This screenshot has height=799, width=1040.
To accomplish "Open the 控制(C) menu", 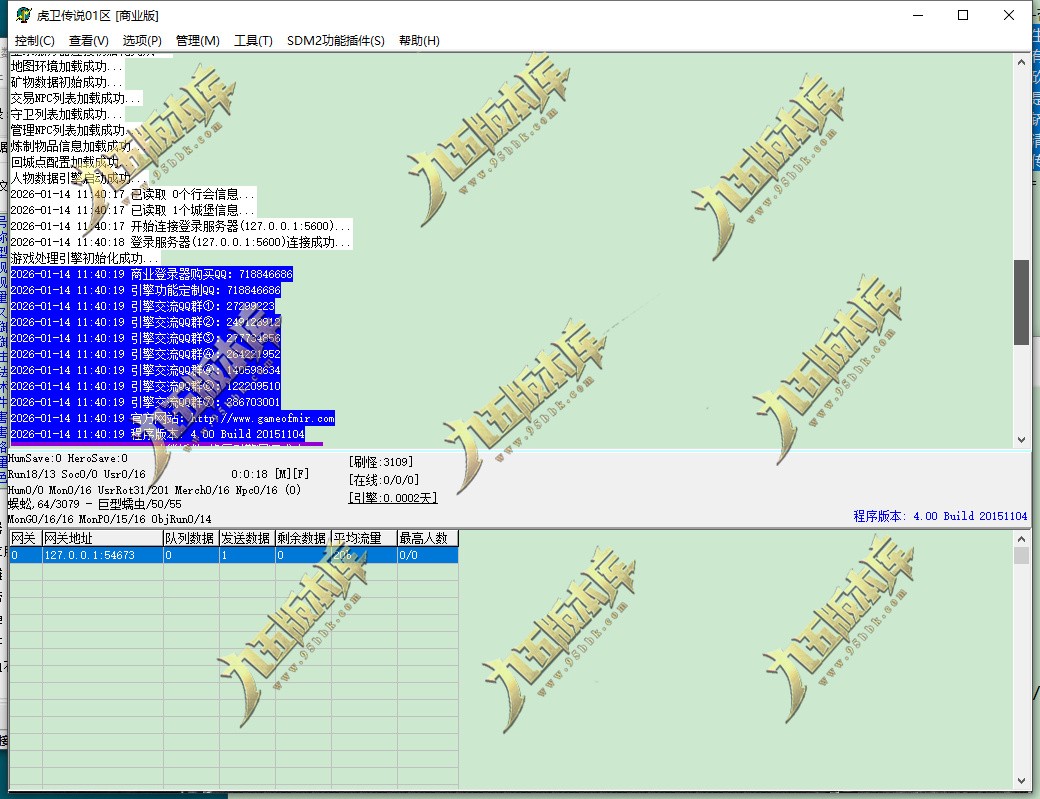I will coord(34,40).
